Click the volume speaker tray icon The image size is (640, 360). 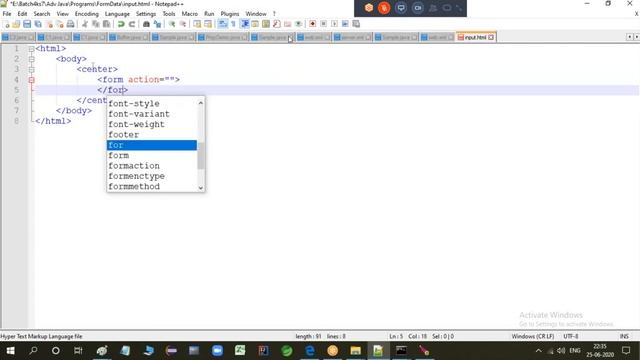click(x=561, y=351)
